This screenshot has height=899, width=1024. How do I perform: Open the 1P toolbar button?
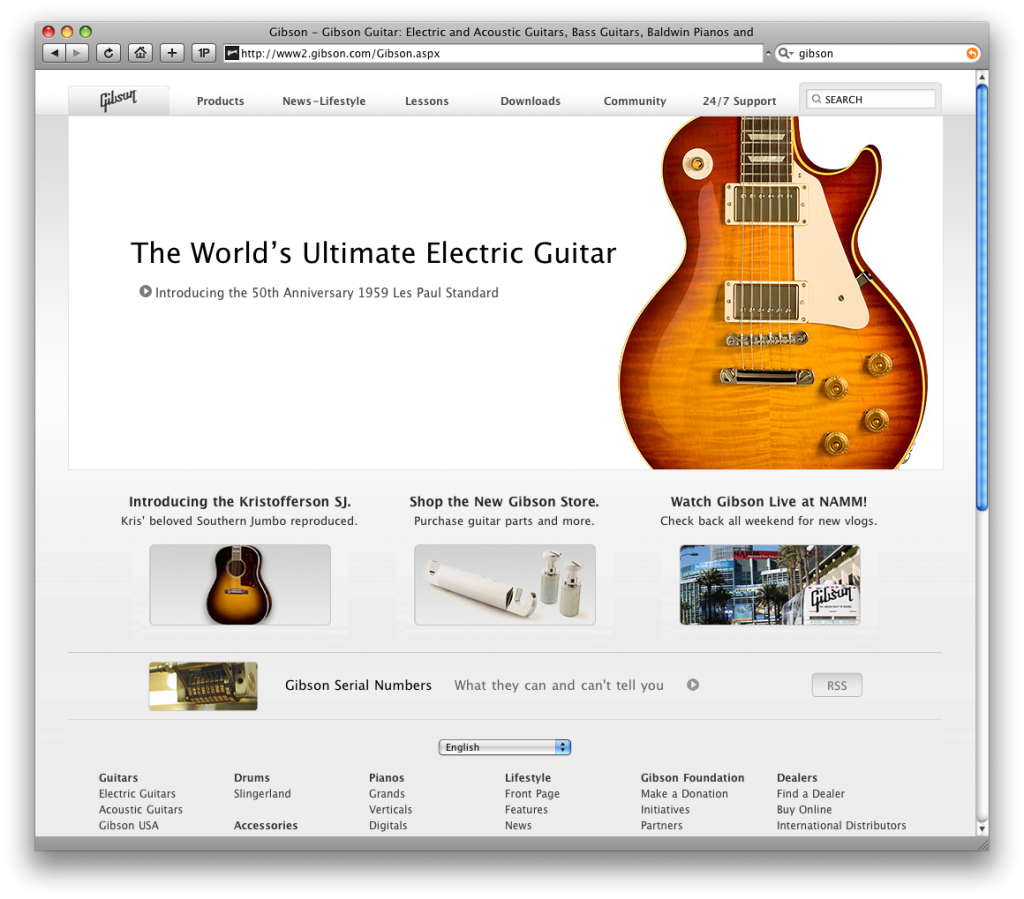[204, 53]
